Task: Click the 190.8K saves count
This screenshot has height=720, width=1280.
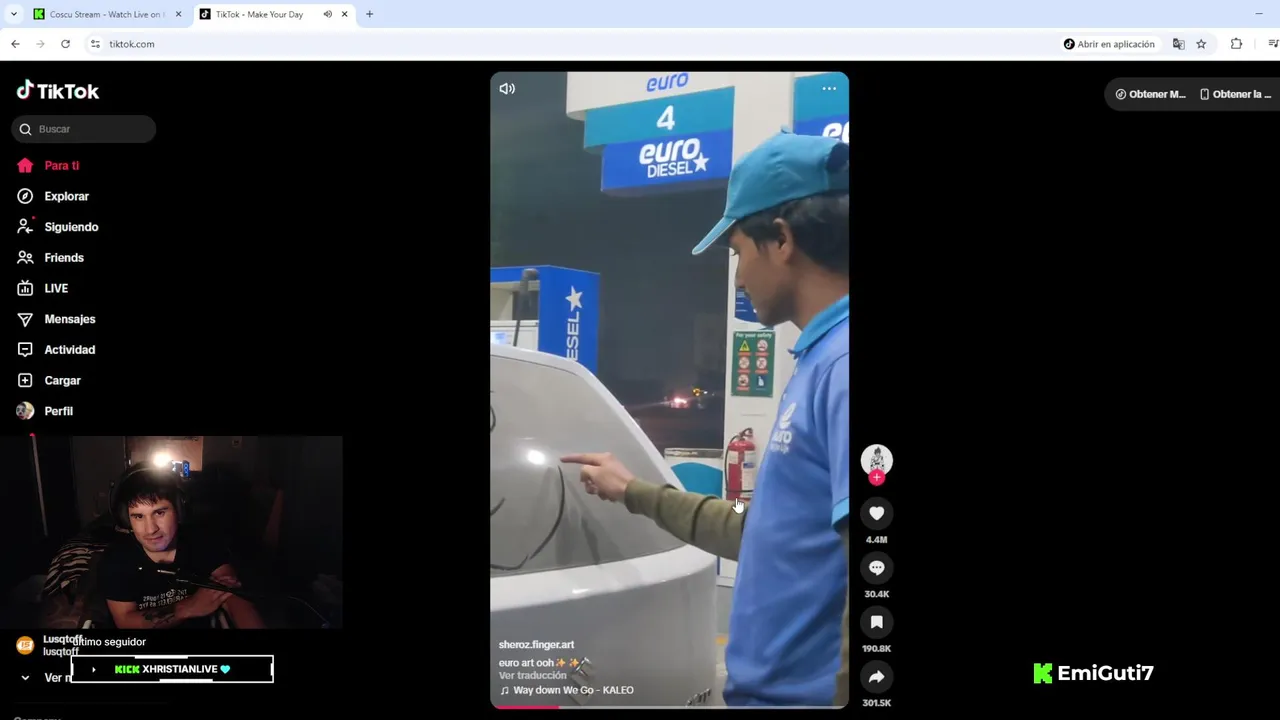Action: coord(876,649)
